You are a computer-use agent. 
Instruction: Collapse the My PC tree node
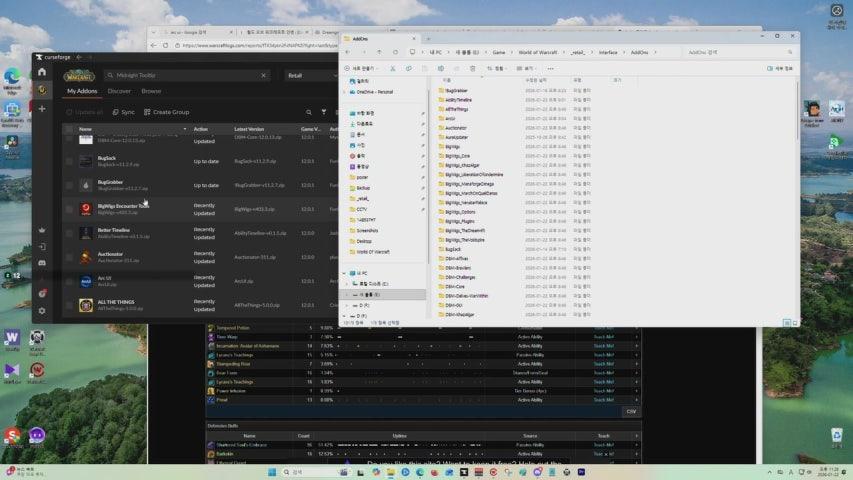[x=344, y=273]
